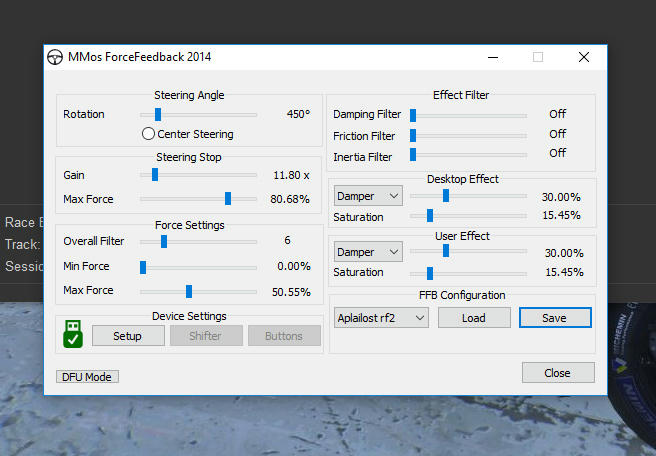Select the Center Steering radio button
The height and width of the screenshot is (456, 656).
point(148,134)
